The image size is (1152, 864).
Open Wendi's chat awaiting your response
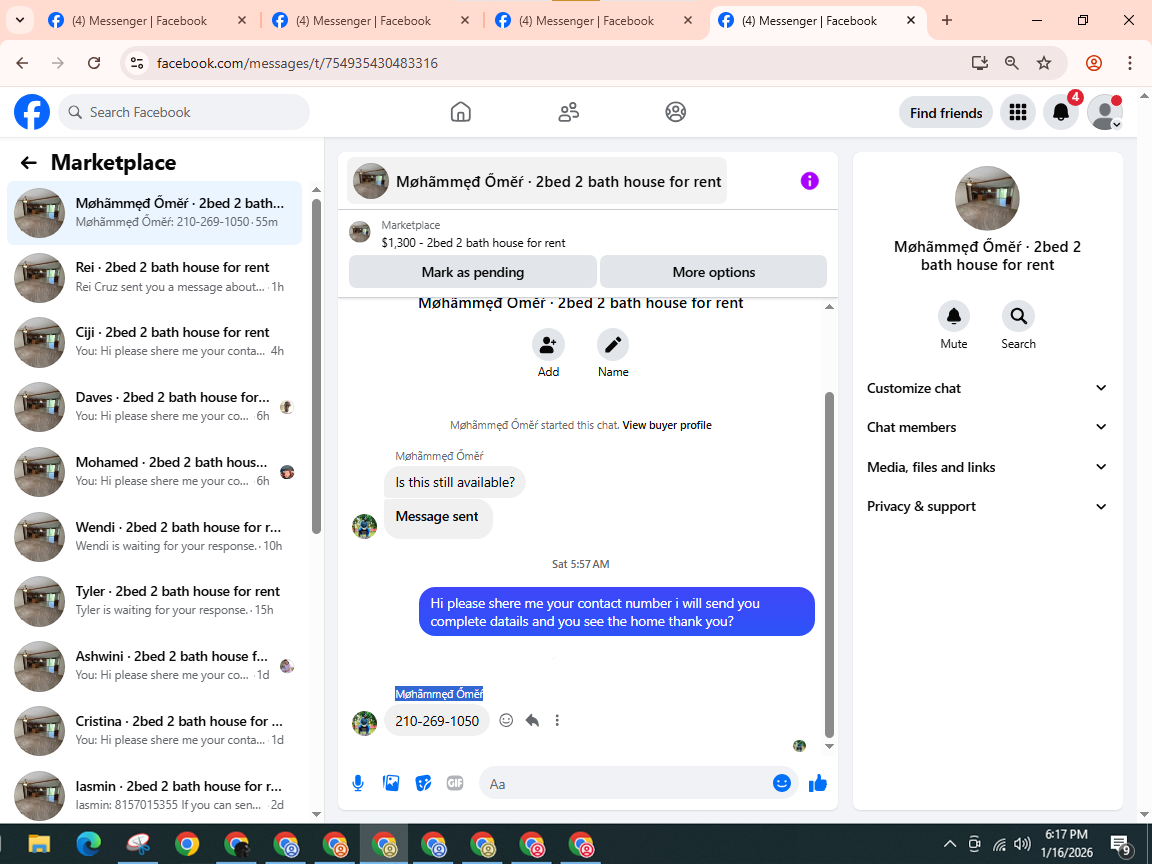(154, 536)
